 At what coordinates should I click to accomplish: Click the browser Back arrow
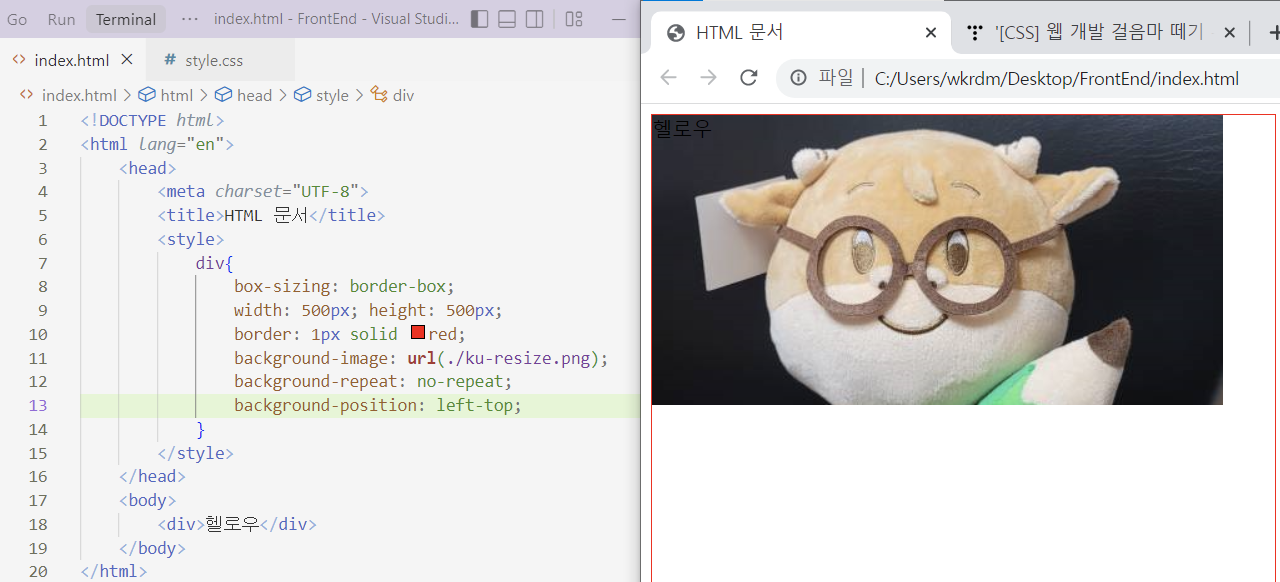point(668,78)
